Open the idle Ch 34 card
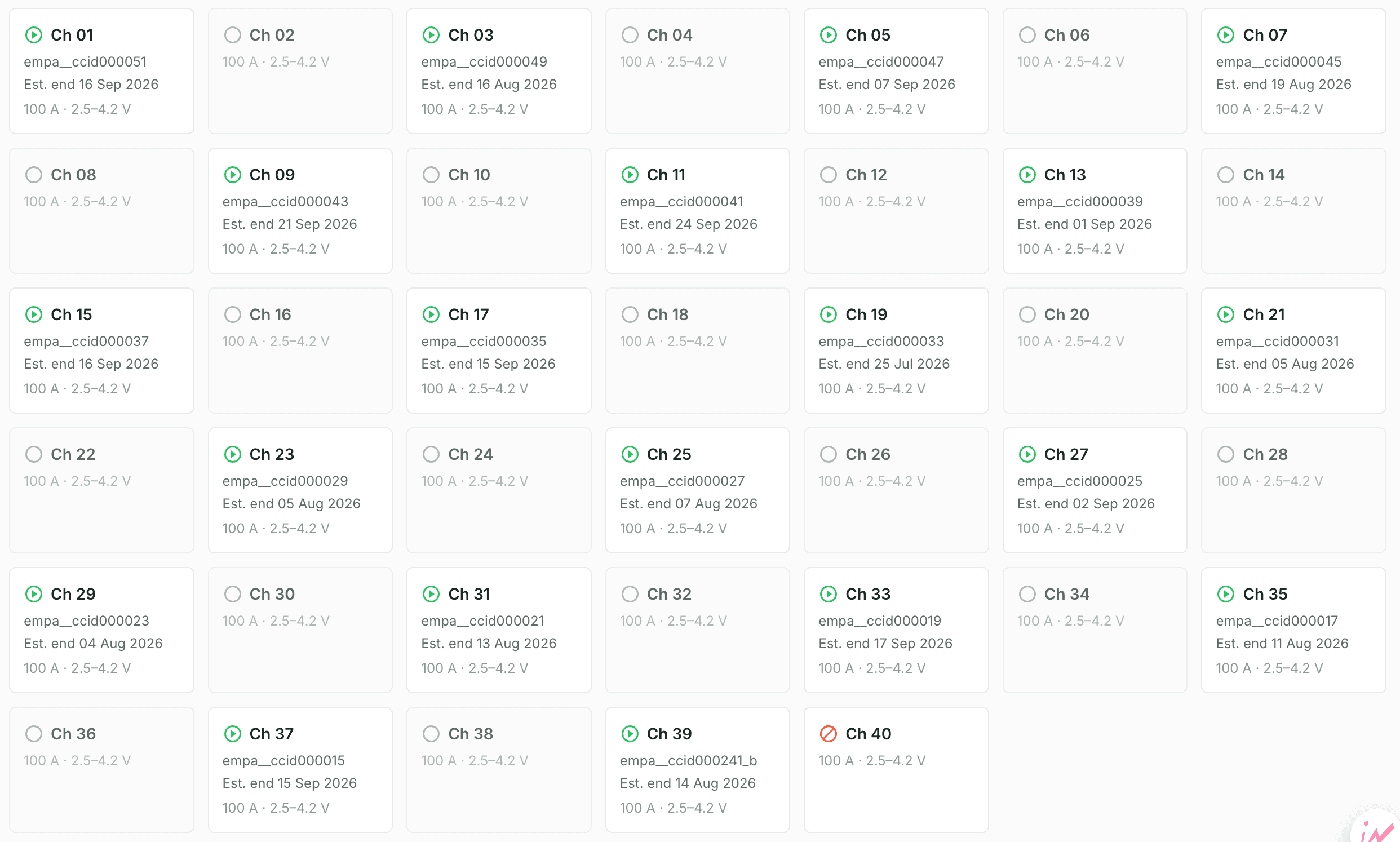This screenshot has height=842, width=1400. point(1095,630)
